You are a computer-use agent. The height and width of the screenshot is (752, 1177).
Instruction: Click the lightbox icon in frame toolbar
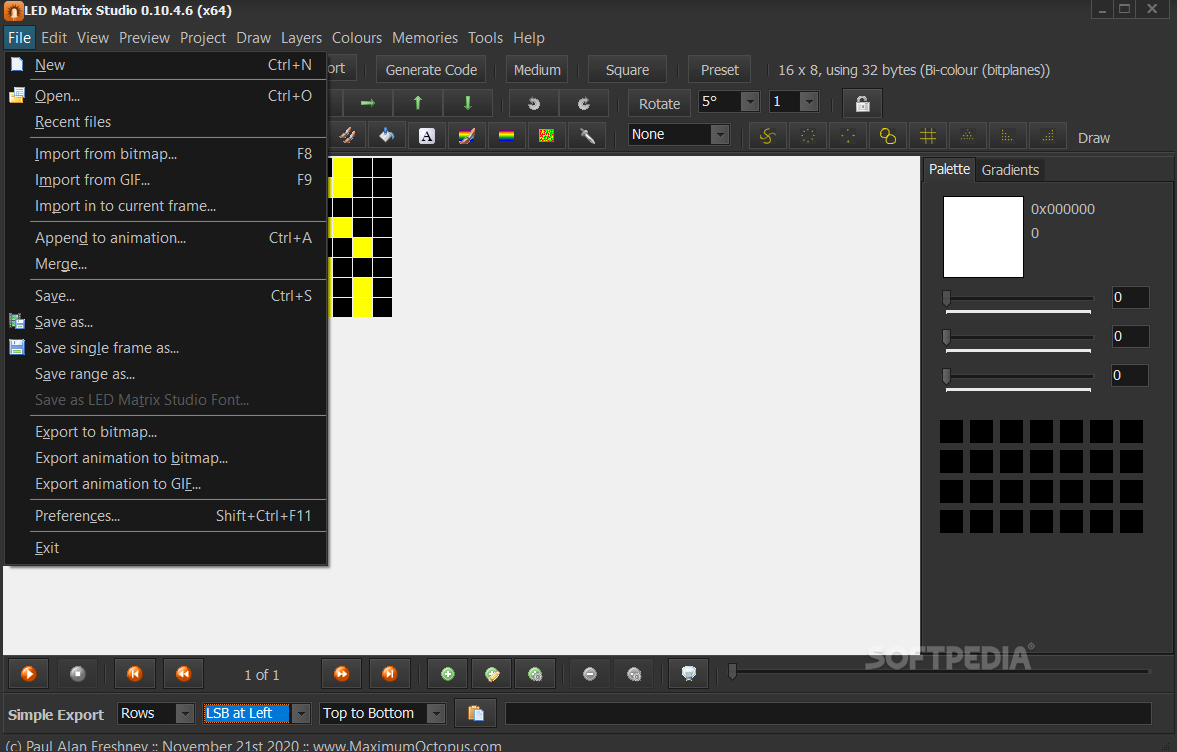[688, 674]
